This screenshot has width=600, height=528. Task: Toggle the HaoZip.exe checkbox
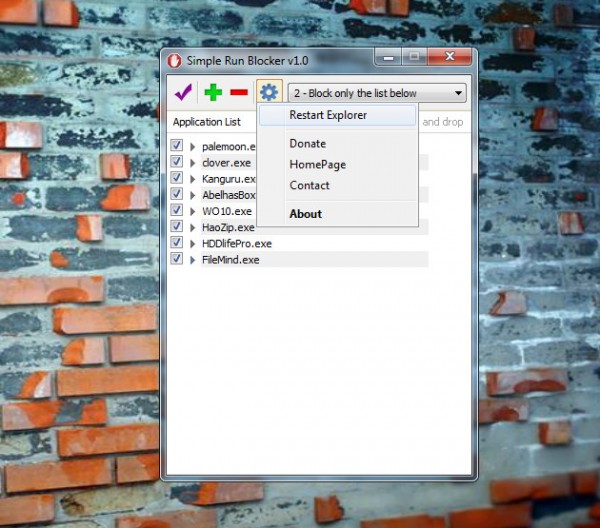[x=176, y=226]
